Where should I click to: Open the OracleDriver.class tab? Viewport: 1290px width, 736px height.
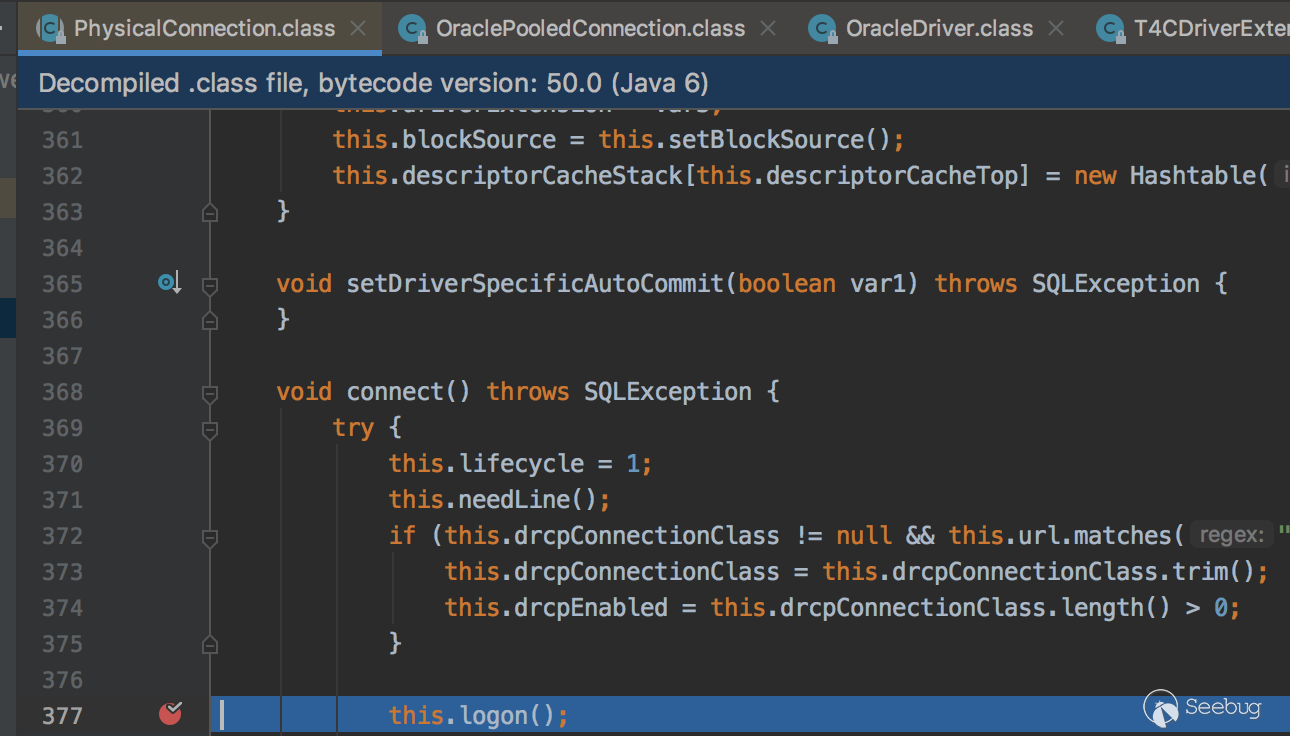939,28
